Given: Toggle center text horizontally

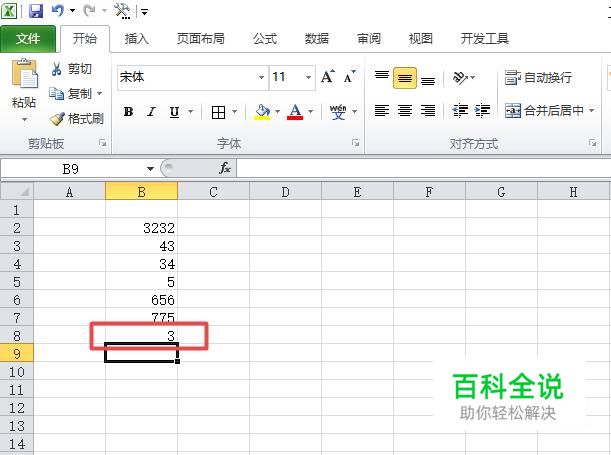Looking at the screenshot, I should 405,111.
